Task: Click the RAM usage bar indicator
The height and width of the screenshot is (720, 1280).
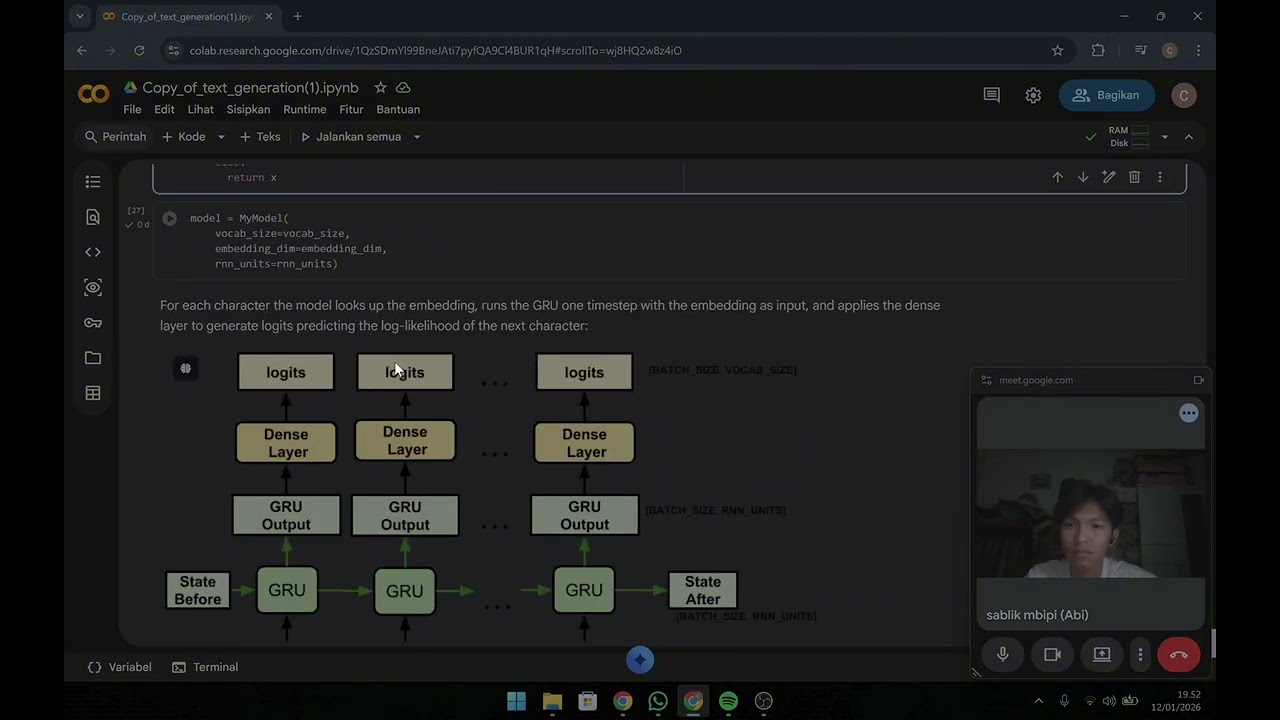Action: pos(1140,131)
